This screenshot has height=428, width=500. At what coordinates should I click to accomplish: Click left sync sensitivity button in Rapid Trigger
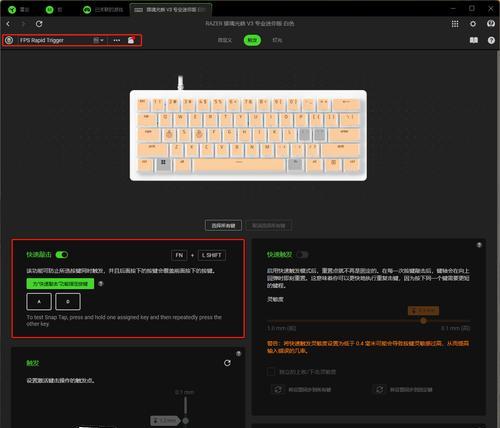(x=302, y=389)
